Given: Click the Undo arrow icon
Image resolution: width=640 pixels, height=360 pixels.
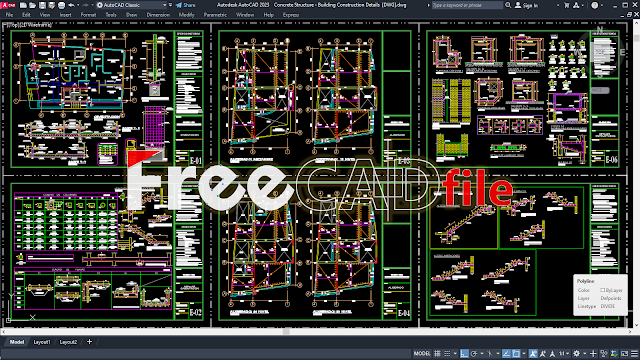Looking at the screenshot, I should pos(71,5).
